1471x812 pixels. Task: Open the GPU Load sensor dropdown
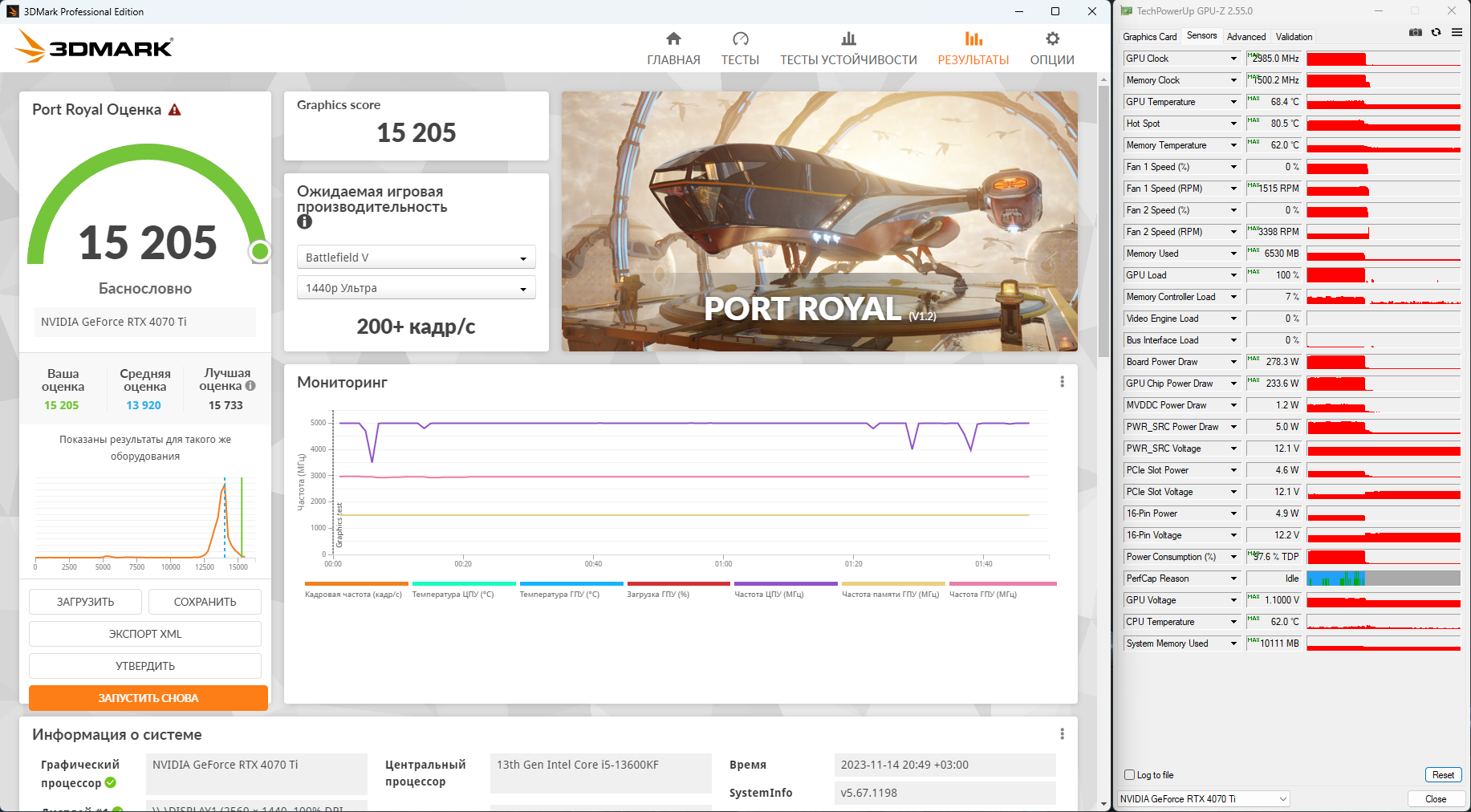[x=1233, y=275]
